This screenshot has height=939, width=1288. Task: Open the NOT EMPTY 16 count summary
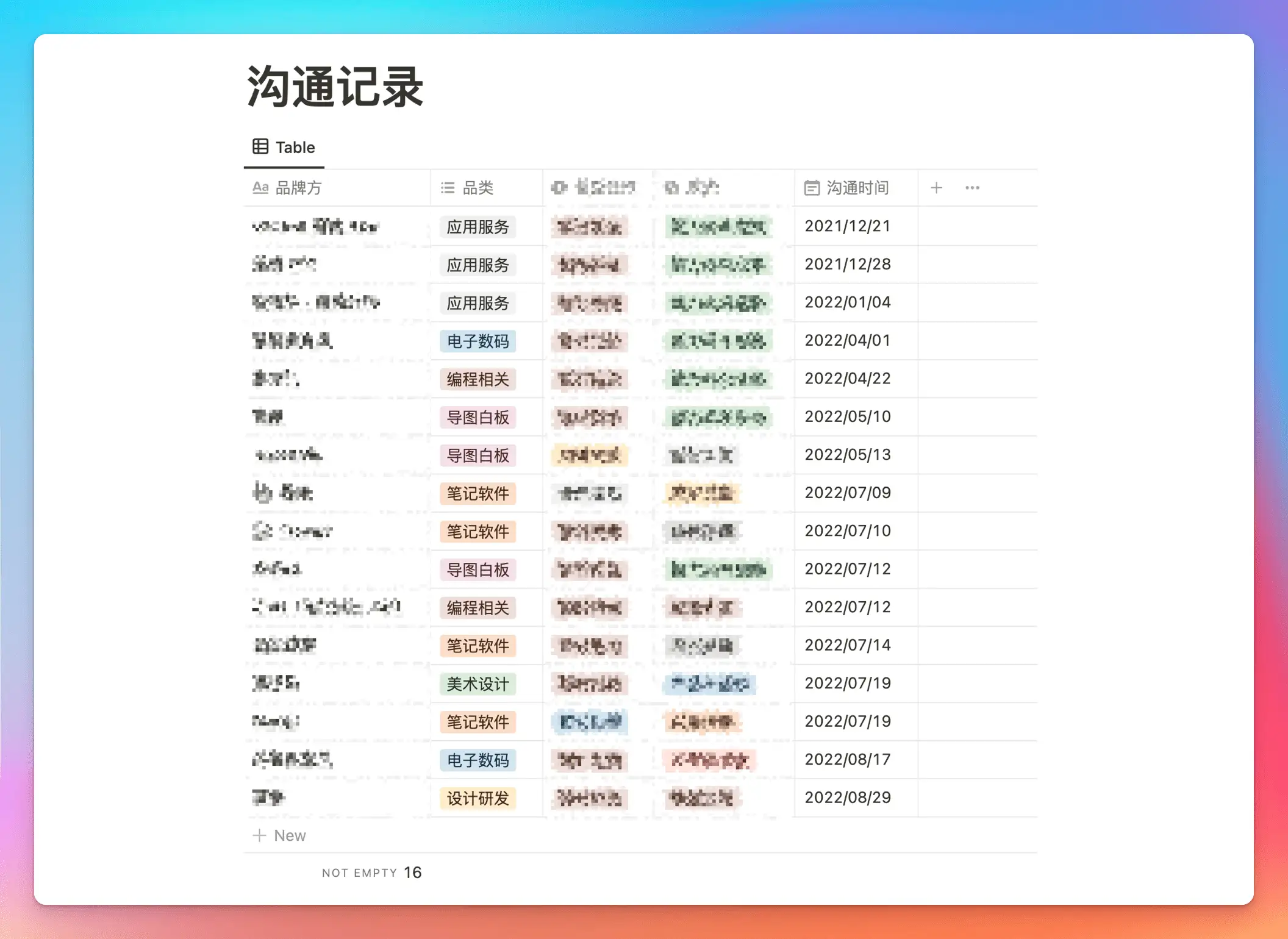point(371,873)
